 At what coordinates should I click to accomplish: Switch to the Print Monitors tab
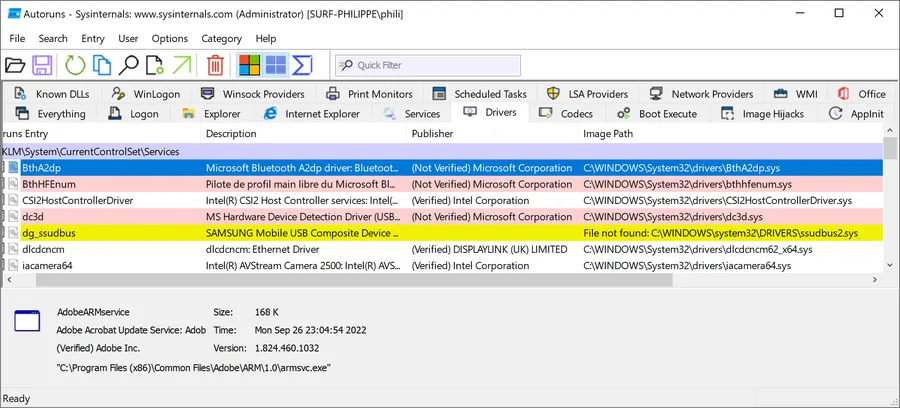369,94
